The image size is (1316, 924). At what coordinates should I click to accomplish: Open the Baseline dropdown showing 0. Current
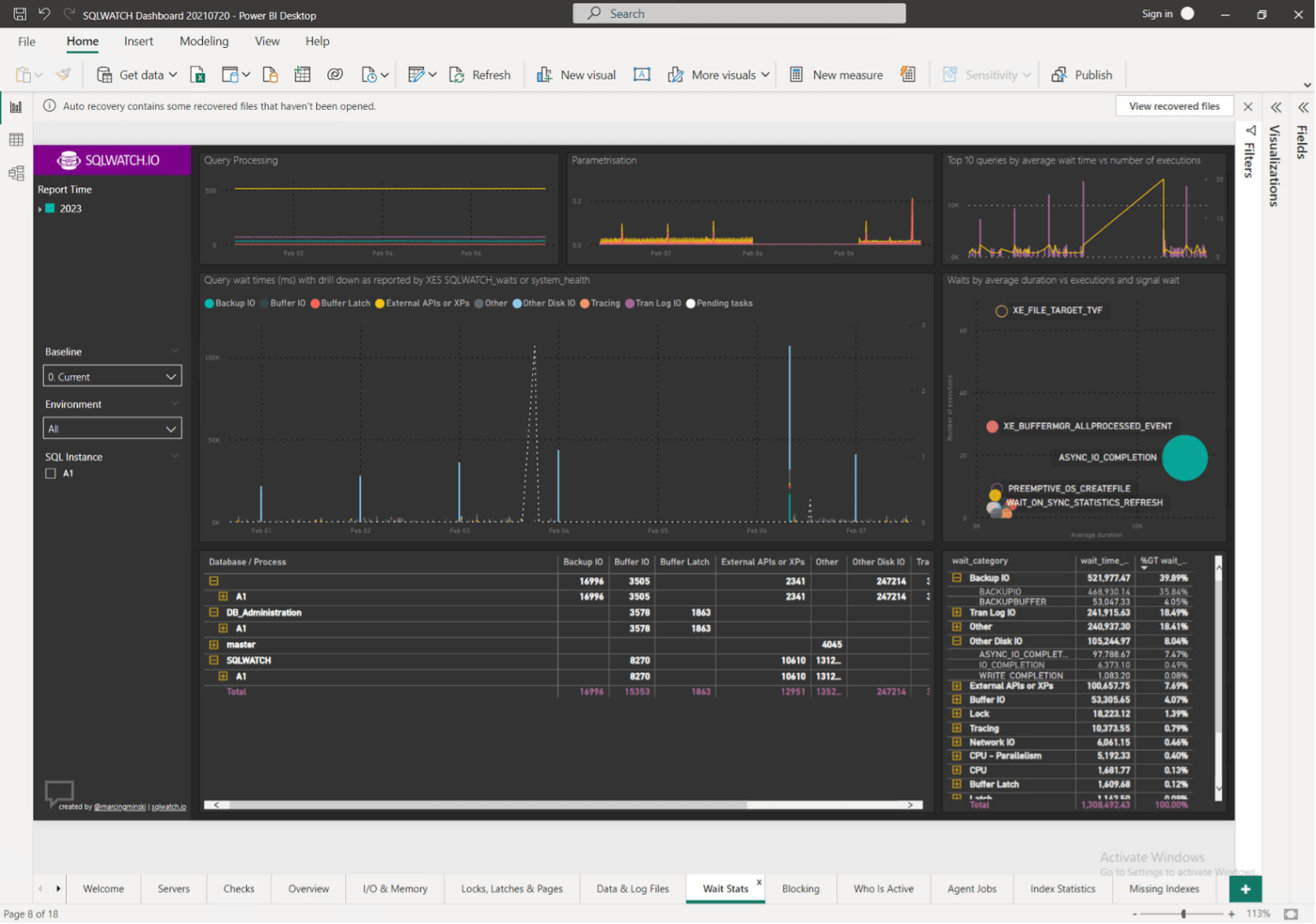pyautogui.click(x=112, y=375)
